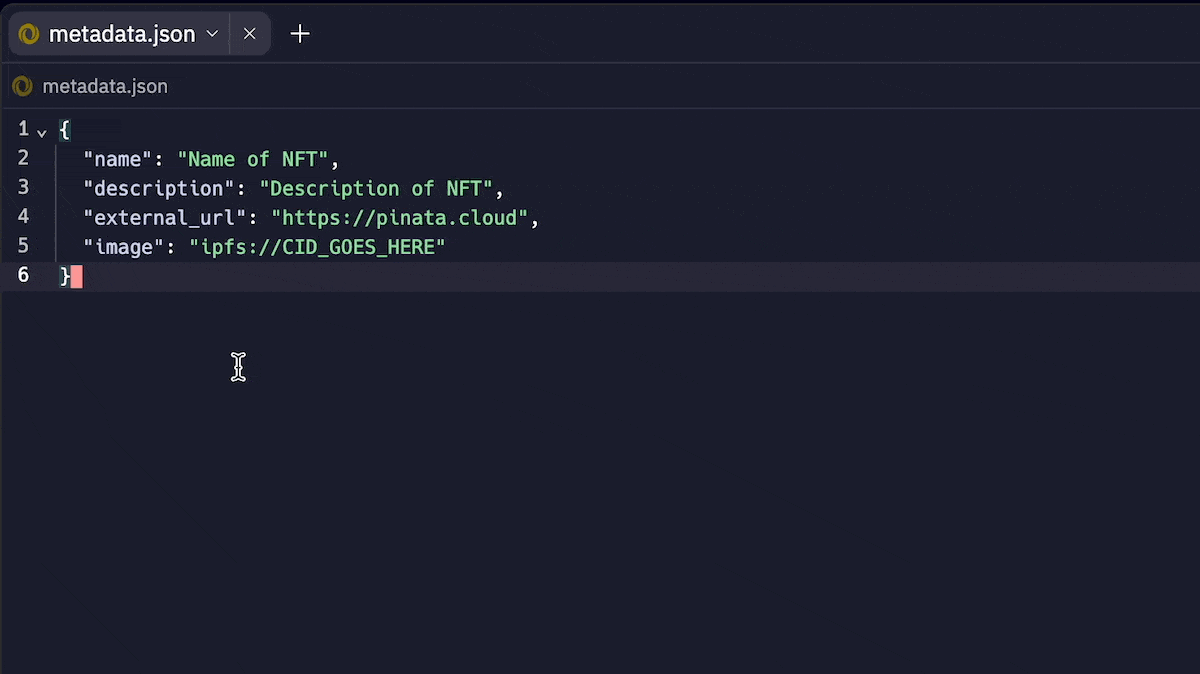Collapse the JSON object fold chevron
Viewport: 1200px width, 674px height.
click(42, 131)
